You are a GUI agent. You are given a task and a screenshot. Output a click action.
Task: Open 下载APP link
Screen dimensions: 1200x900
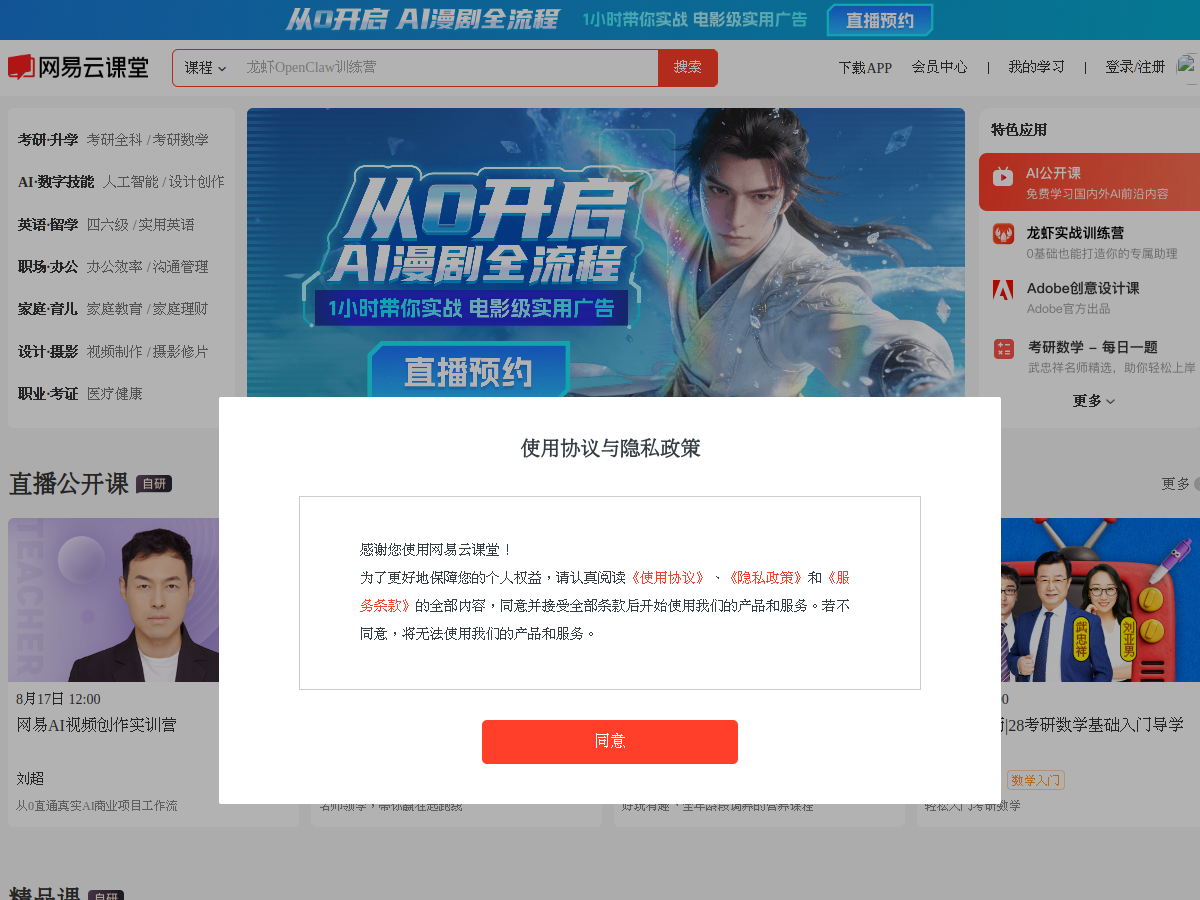pos(865,68)
